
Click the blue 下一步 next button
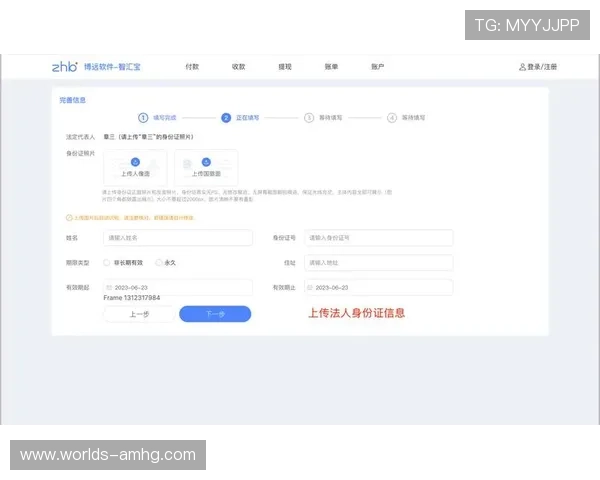(x=215, y=314)
